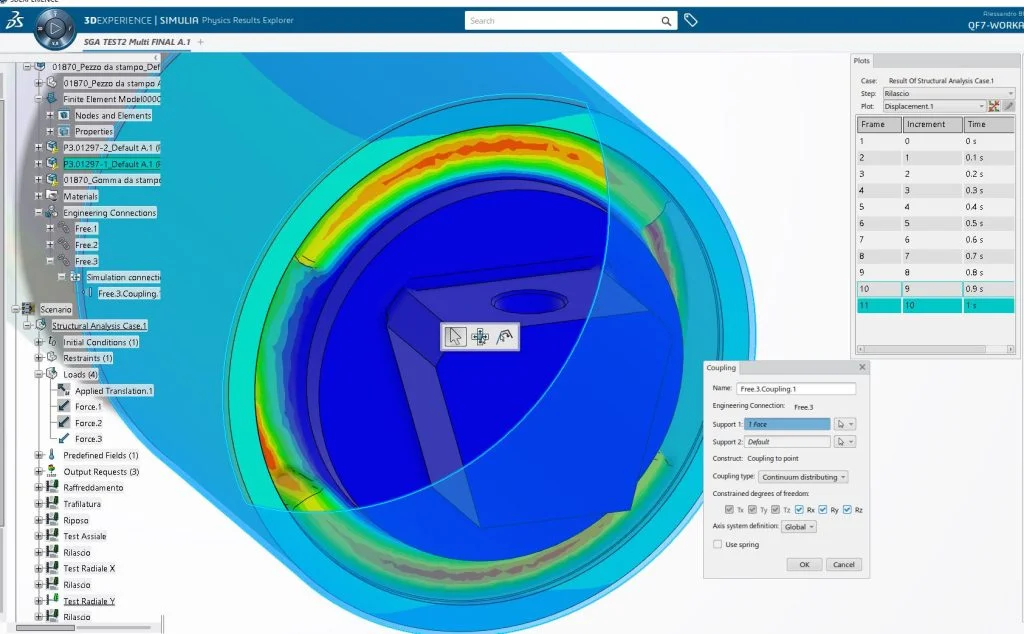Toggle the Rx degree of freedom checkbox

798,510
